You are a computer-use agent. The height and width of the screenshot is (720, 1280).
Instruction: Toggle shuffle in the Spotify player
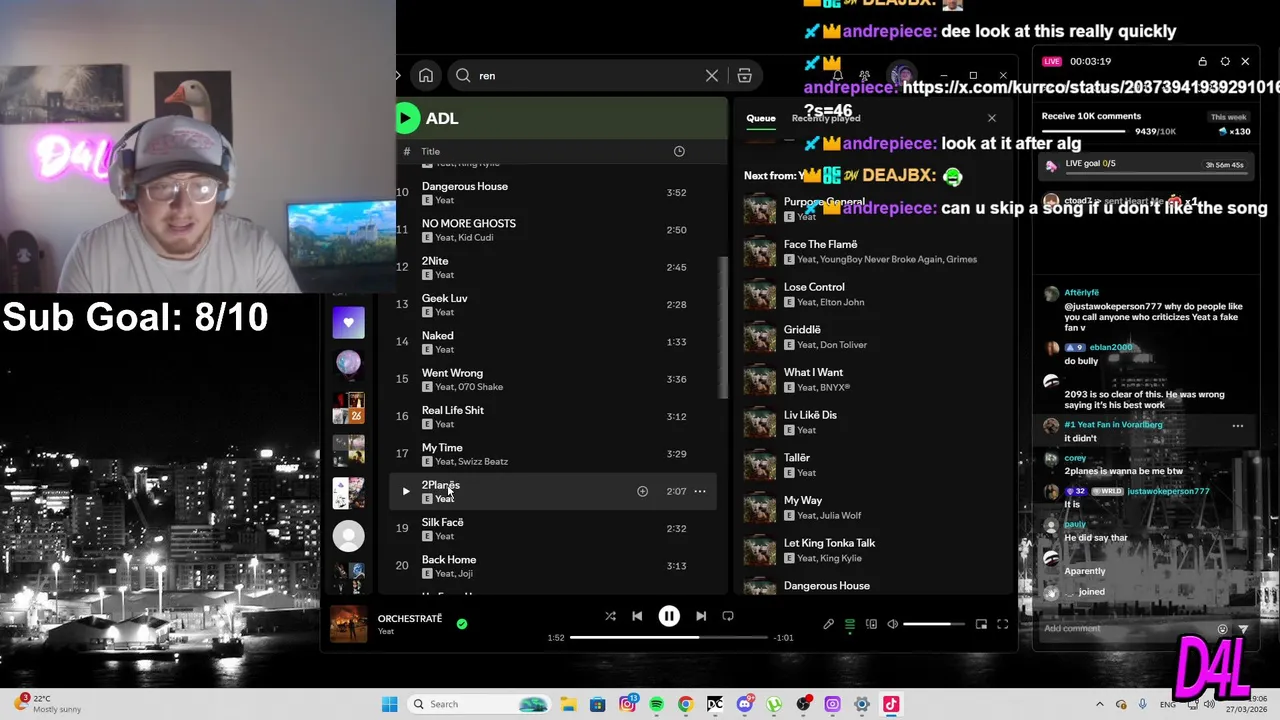pos(610,616)
